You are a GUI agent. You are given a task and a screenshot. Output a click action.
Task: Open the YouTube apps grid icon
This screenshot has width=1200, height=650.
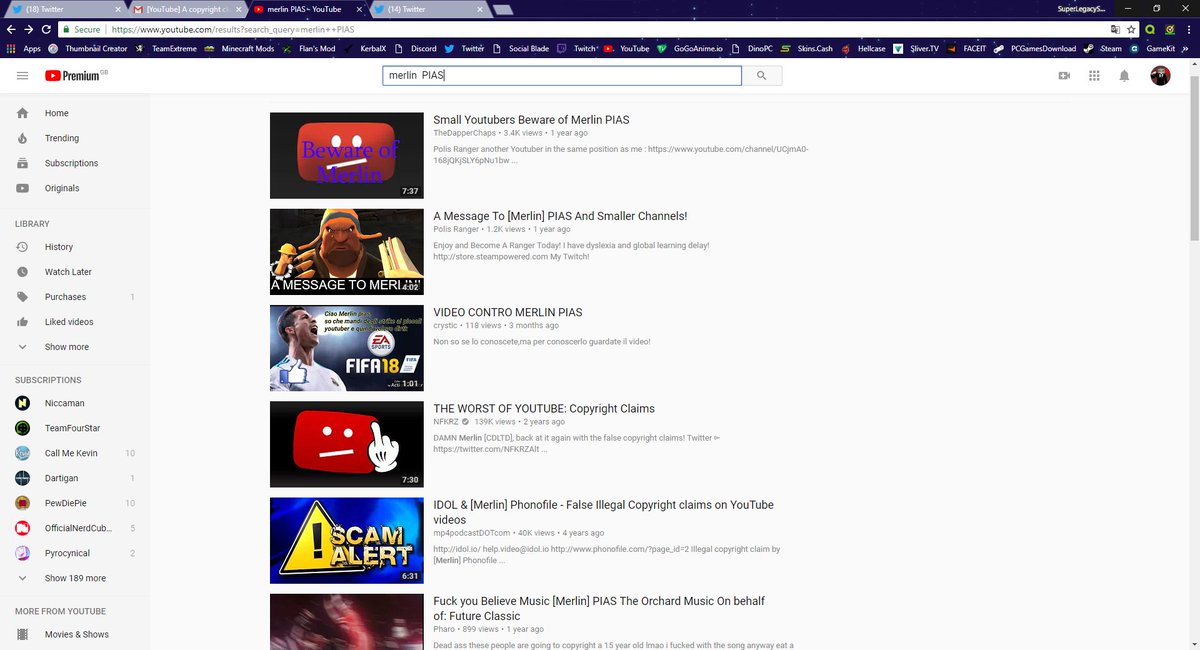tap(1094, 76)
